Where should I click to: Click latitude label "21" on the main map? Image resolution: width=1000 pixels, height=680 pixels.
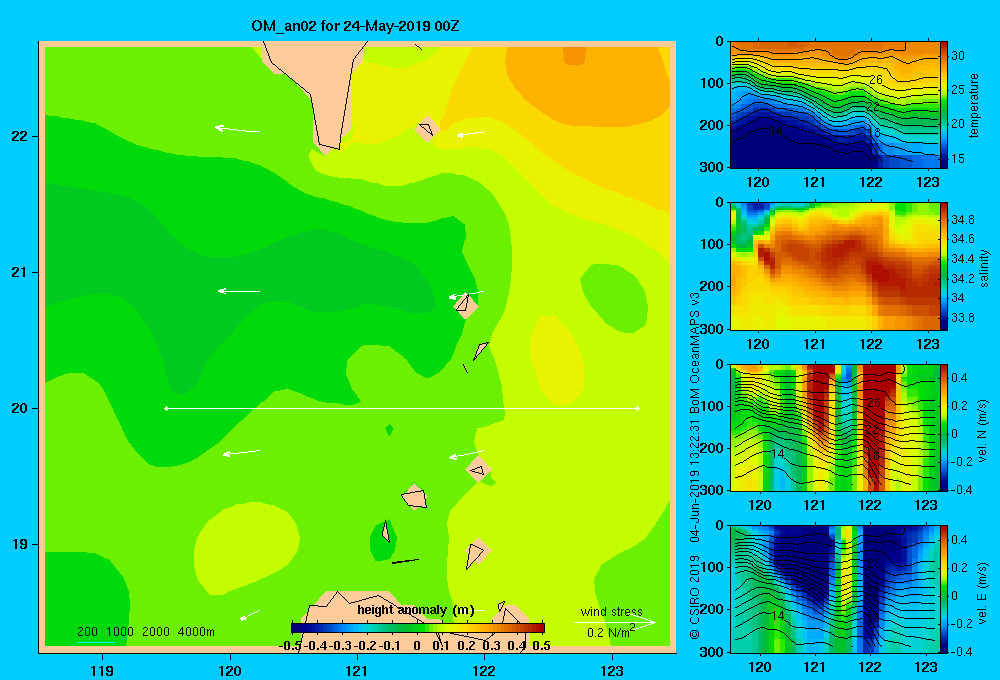[20, 272]
